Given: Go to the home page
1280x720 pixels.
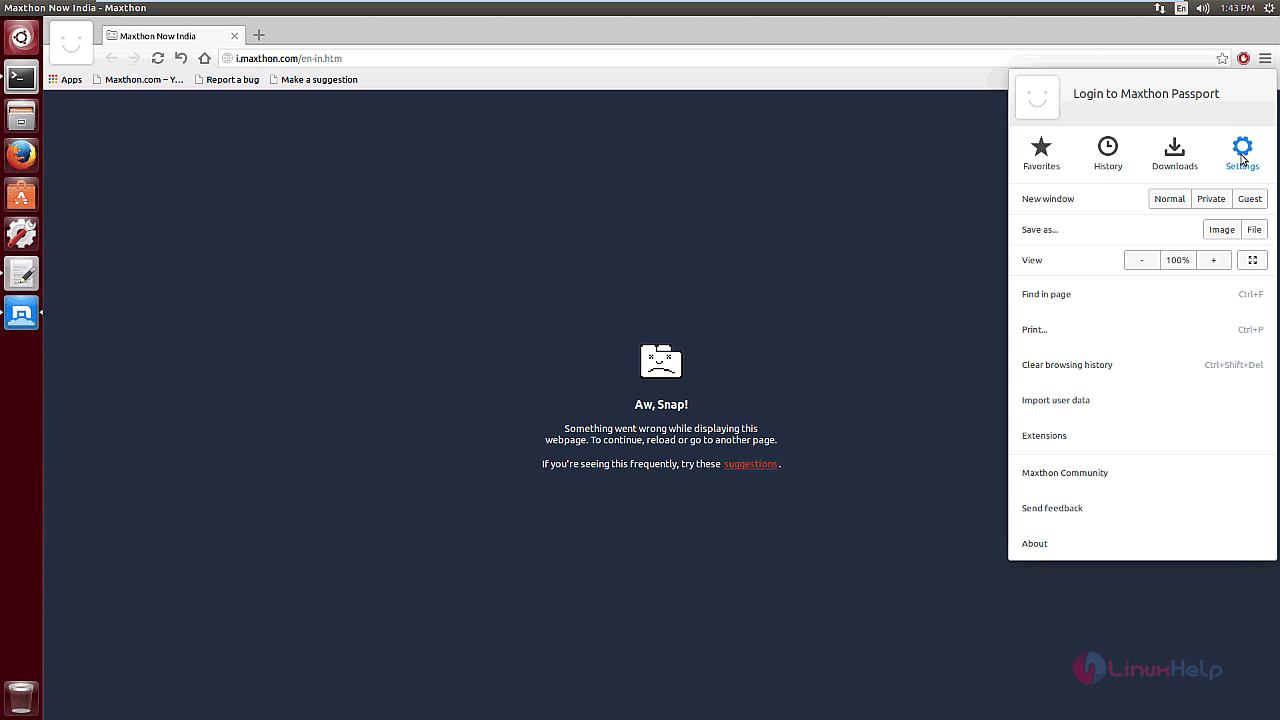Looking at the screenshot, I should click(x=204, y=58).
